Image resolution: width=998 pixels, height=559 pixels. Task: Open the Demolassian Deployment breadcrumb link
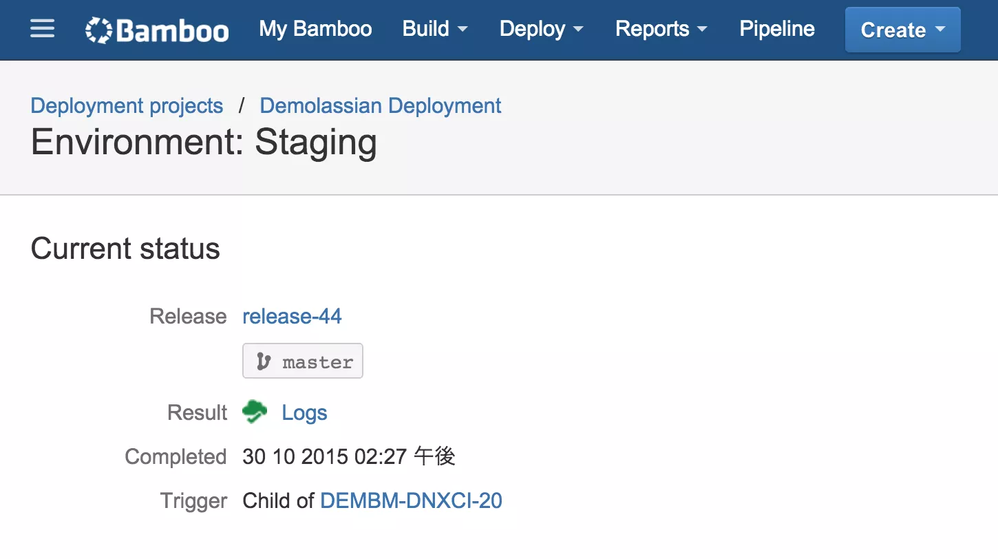pos(380,106)
